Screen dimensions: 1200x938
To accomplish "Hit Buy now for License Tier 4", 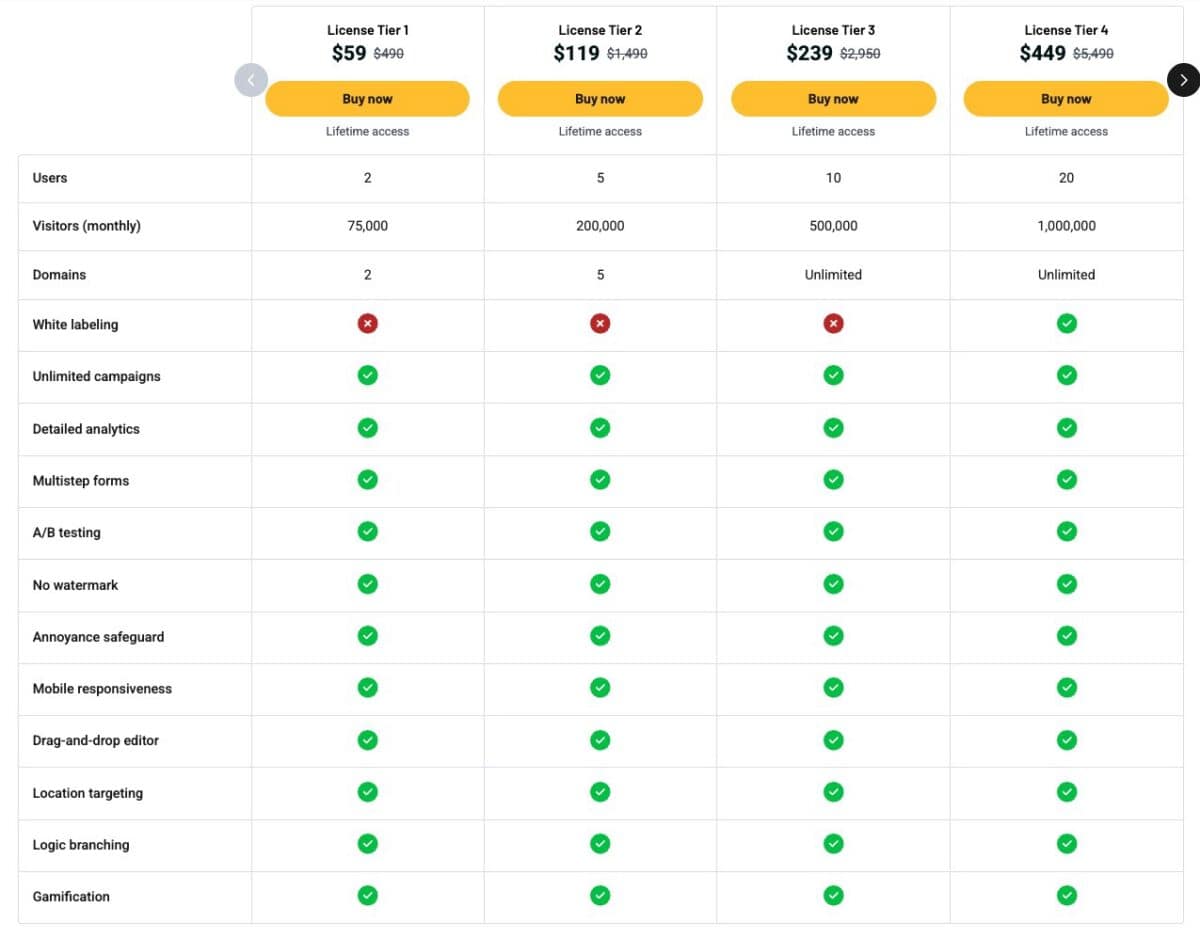I will (1066, 99).
